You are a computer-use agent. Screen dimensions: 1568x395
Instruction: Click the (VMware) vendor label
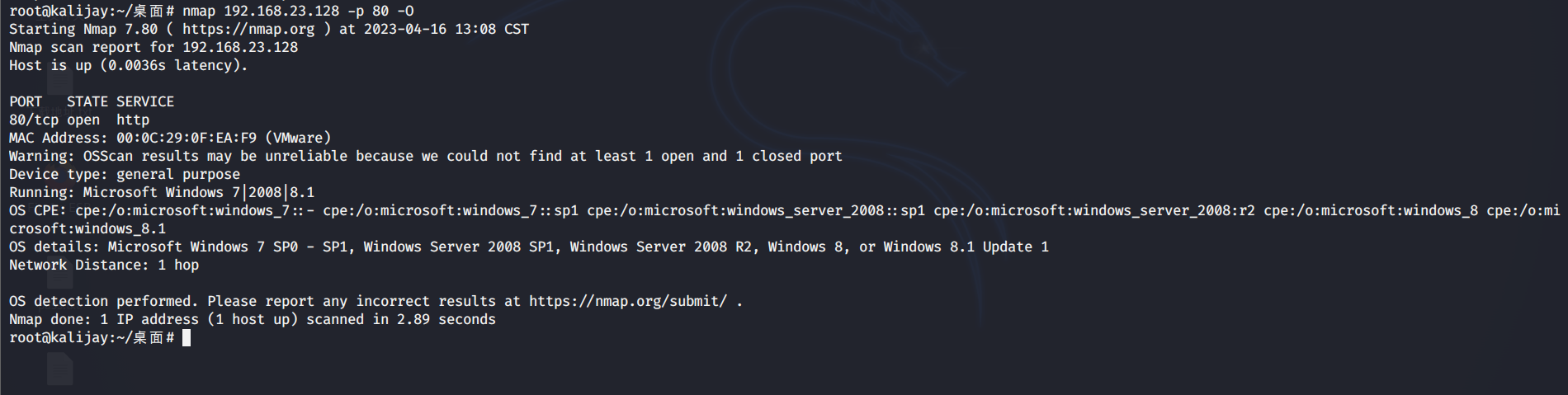click(x=298, y=138)
